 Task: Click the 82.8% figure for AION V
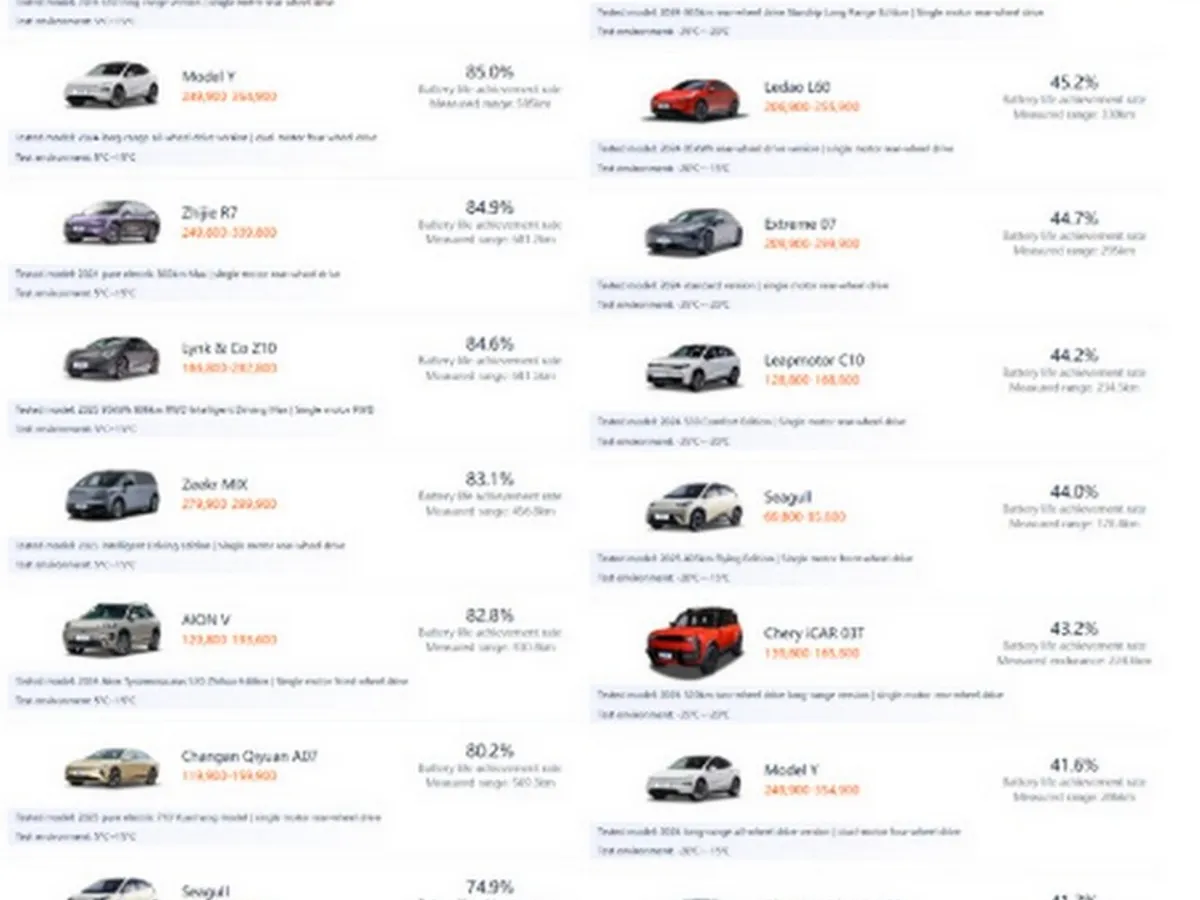tap(489, 615)
